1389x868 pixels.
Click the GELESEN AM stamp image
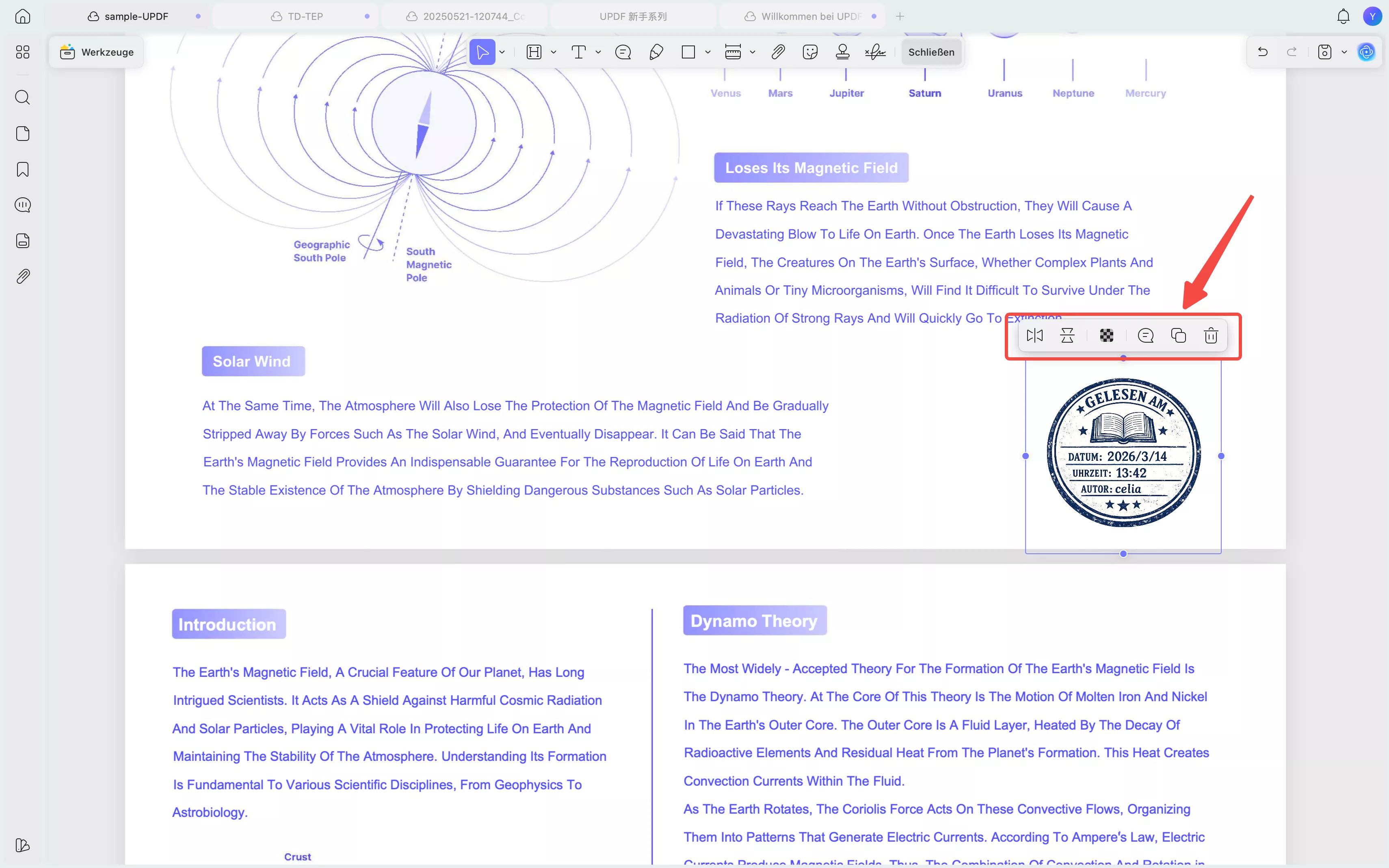point(1123,453)
